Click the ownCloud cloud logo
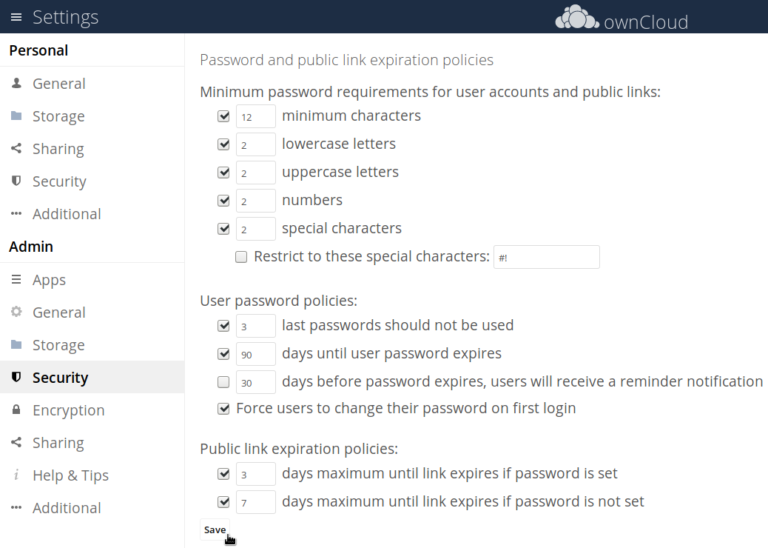768x548 pixels. [576, 18]
